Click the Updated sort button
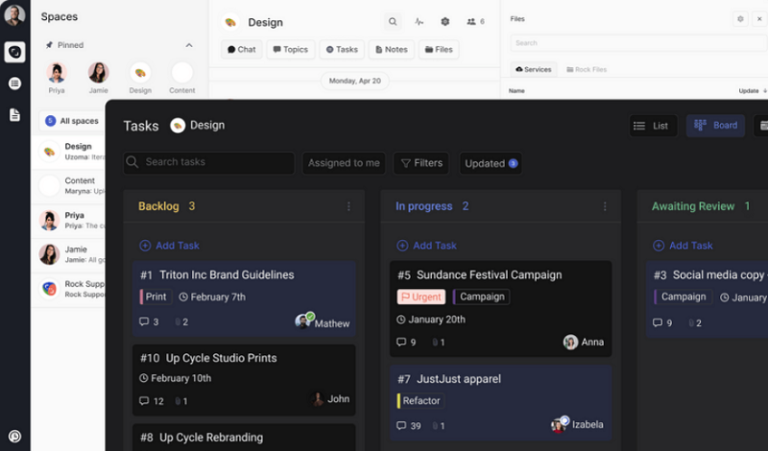Viewport: 768px width, 451px height. point(490,163)
